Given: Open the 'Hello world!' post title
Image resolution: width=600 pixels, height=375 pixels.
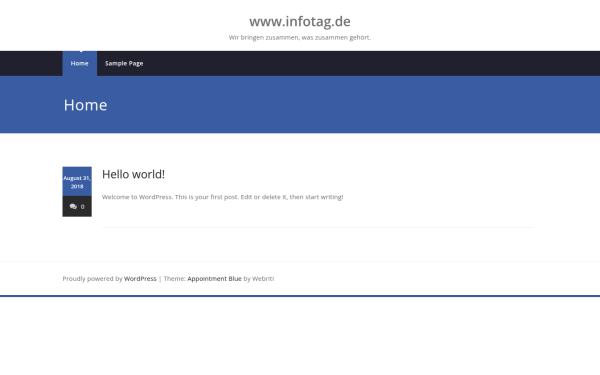Looking at the screenshot, I should pos(133,174).
